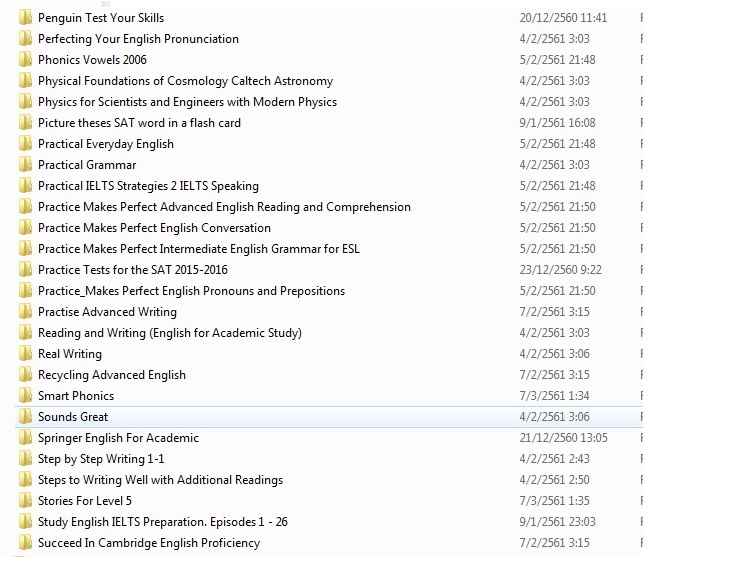Click date 20/12/2560 11:41
The height and width of the screenshot is (572, 749).
point(563,18)
